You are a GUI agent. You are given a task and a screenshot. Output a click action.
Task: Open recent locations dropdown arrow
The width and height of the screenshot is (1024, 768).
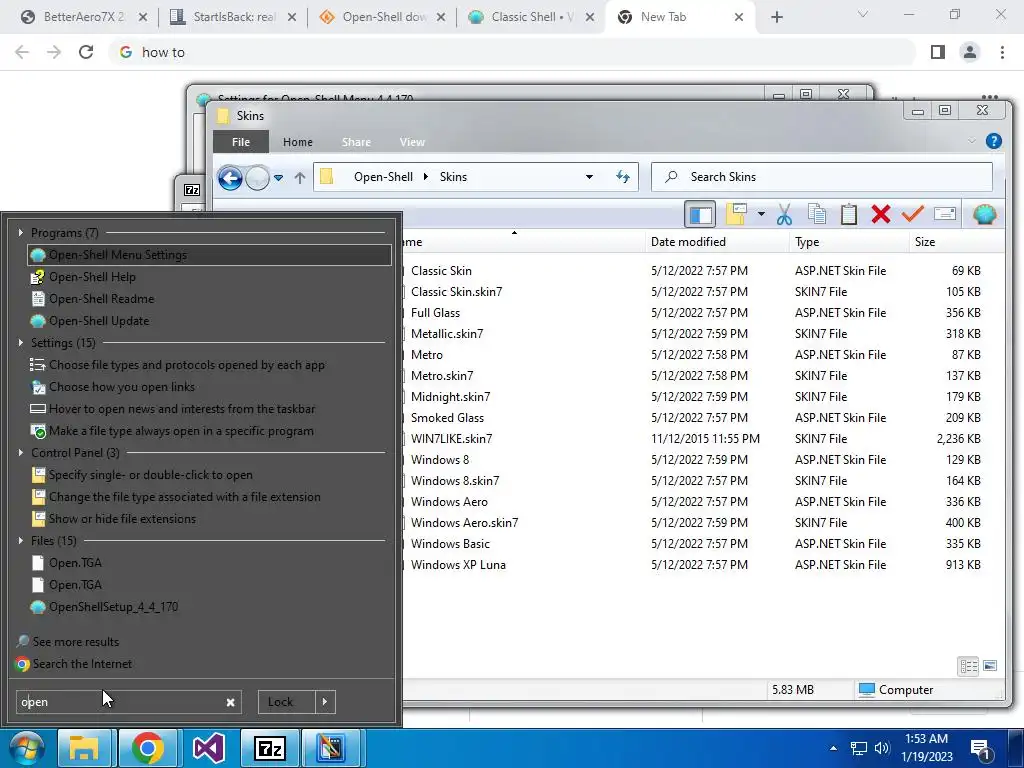click(x=279, y=178)
